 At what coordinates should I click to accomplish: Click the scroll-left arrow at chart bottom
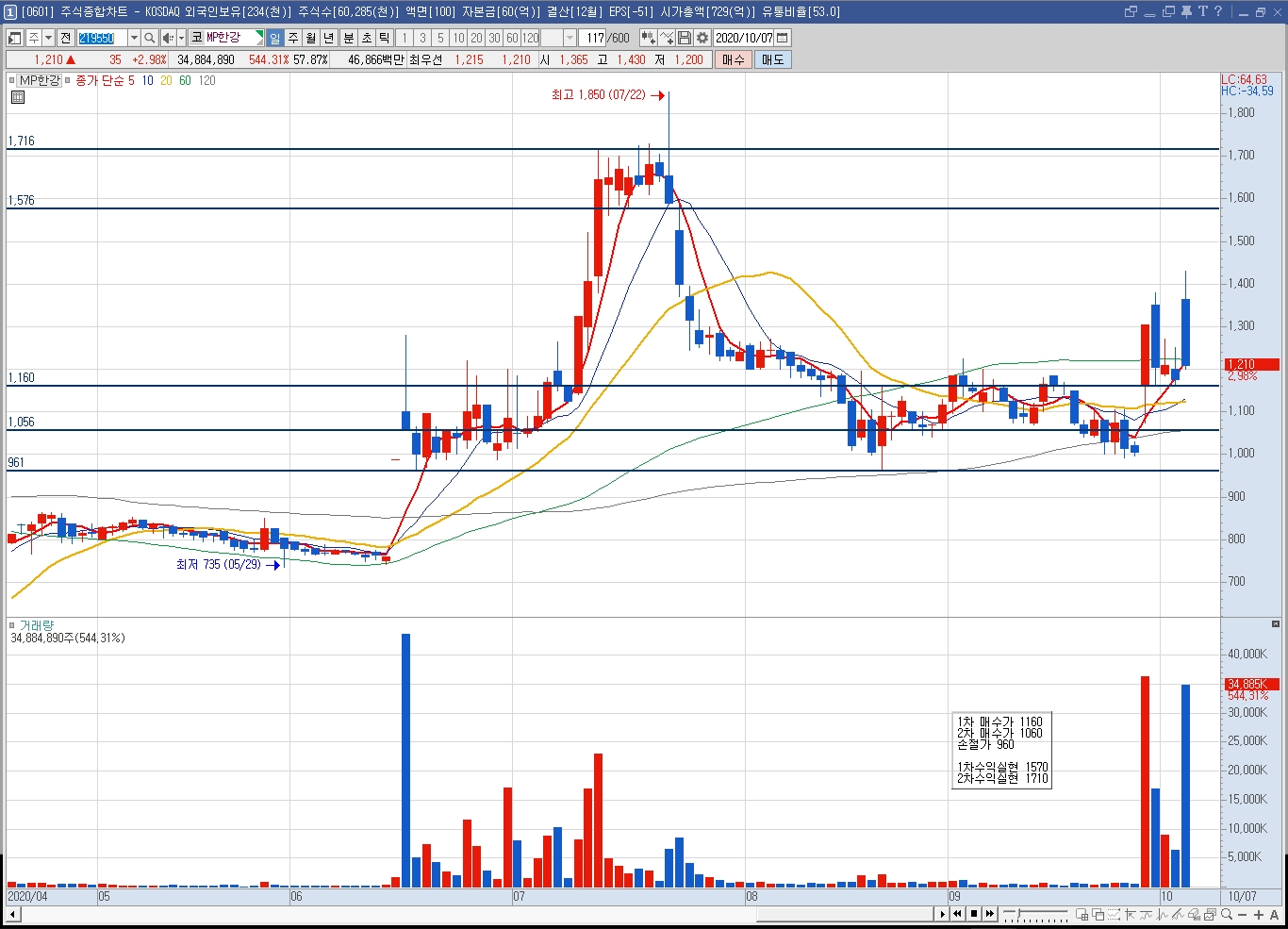click(x=13, y=914)
